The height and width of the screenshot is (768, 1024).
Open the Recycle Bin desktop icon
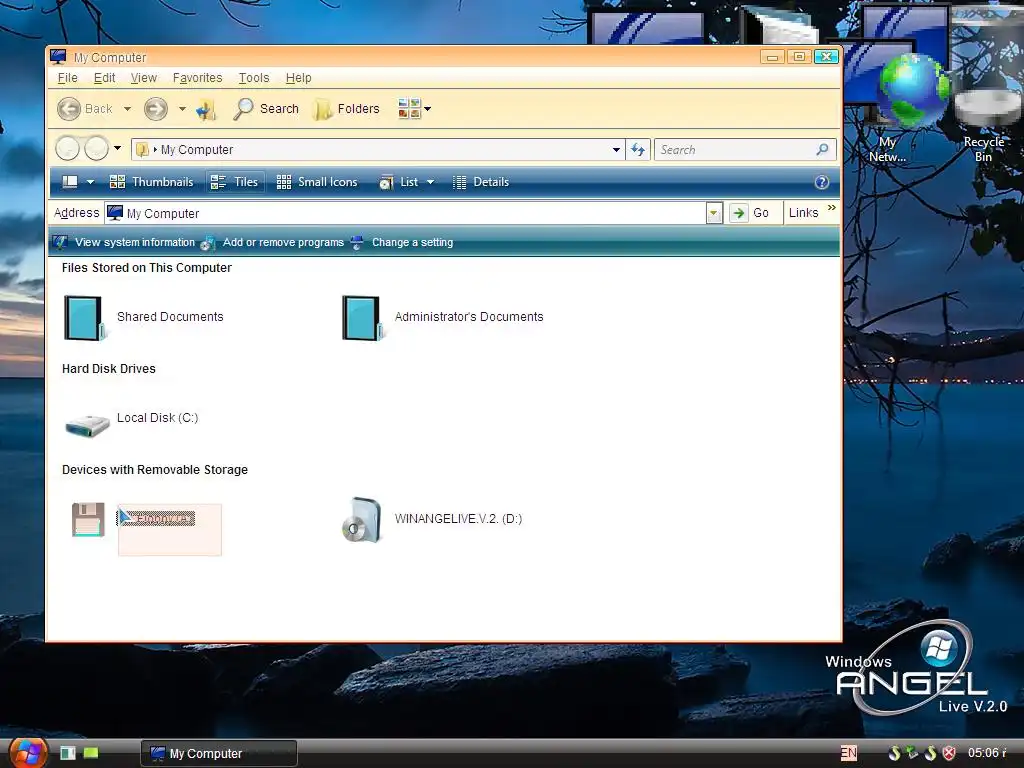985,108
